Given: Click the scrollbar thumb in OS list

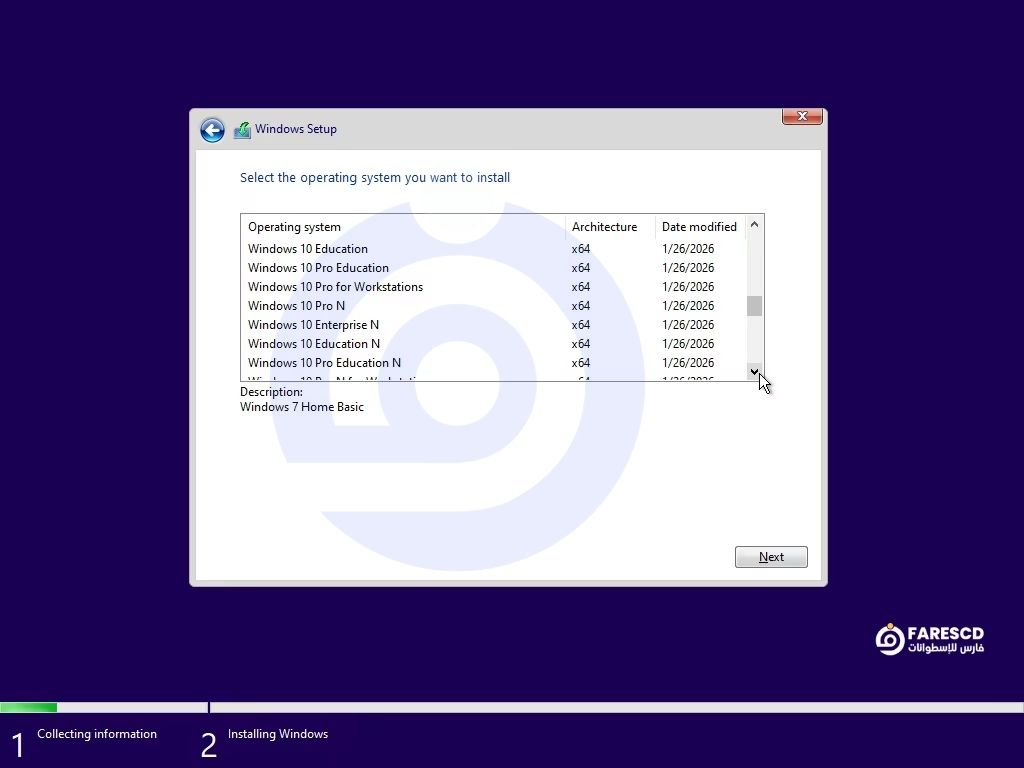Looking at the screenshot, I should coord(754,306).
